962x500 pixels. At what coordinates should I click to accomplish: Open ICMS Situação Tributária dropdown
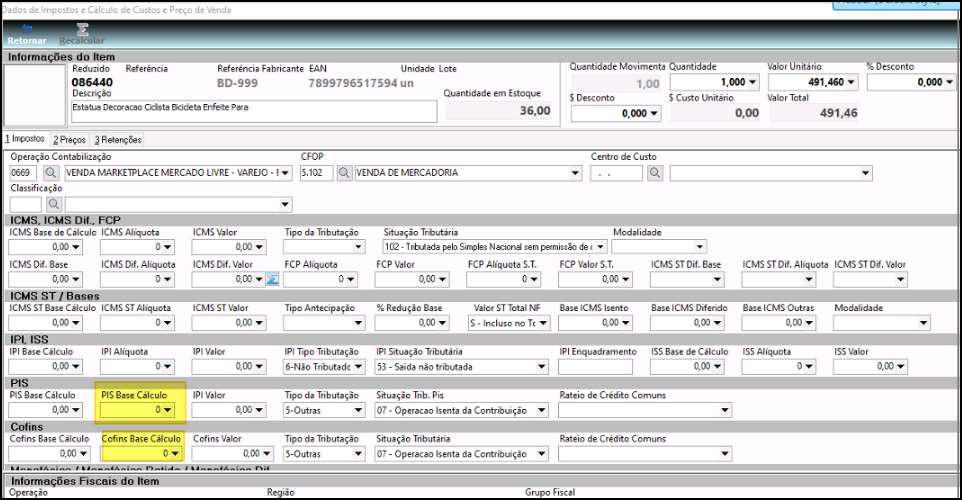pyautogui.click(x=601, y=247)
